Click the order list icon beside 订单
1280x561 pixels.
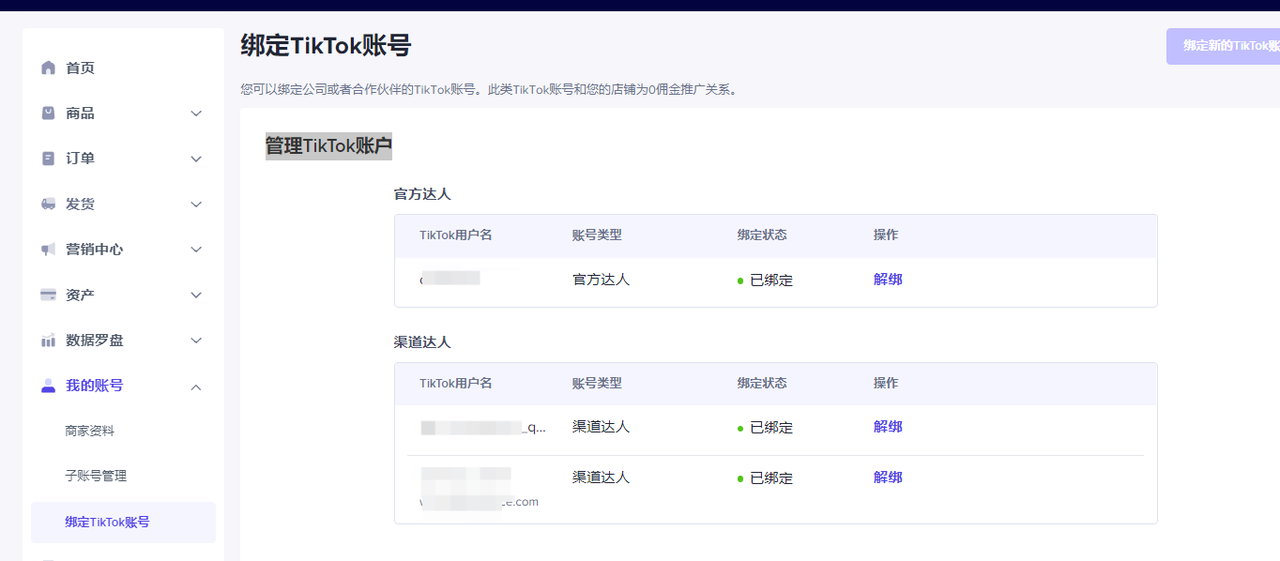coord(48,159)
